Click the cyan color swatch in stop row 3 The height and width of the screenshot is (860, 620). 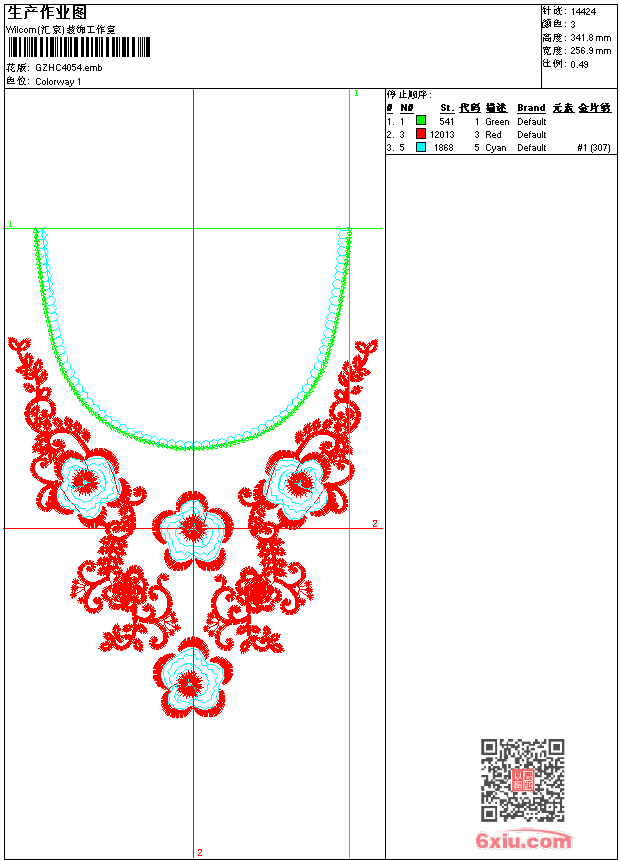(421, 147)
